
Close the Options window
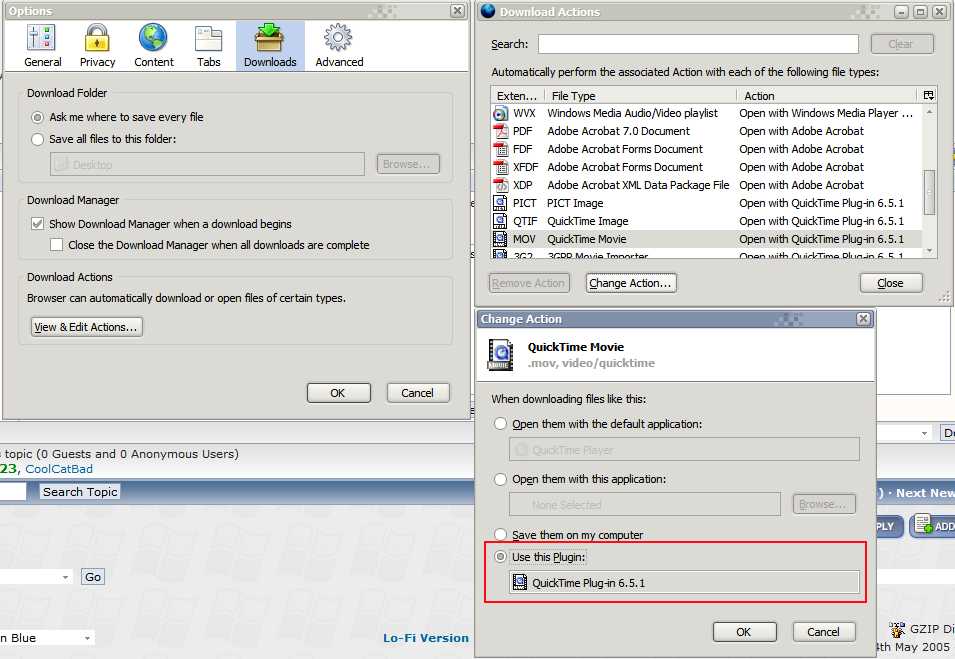click(457, 10)
